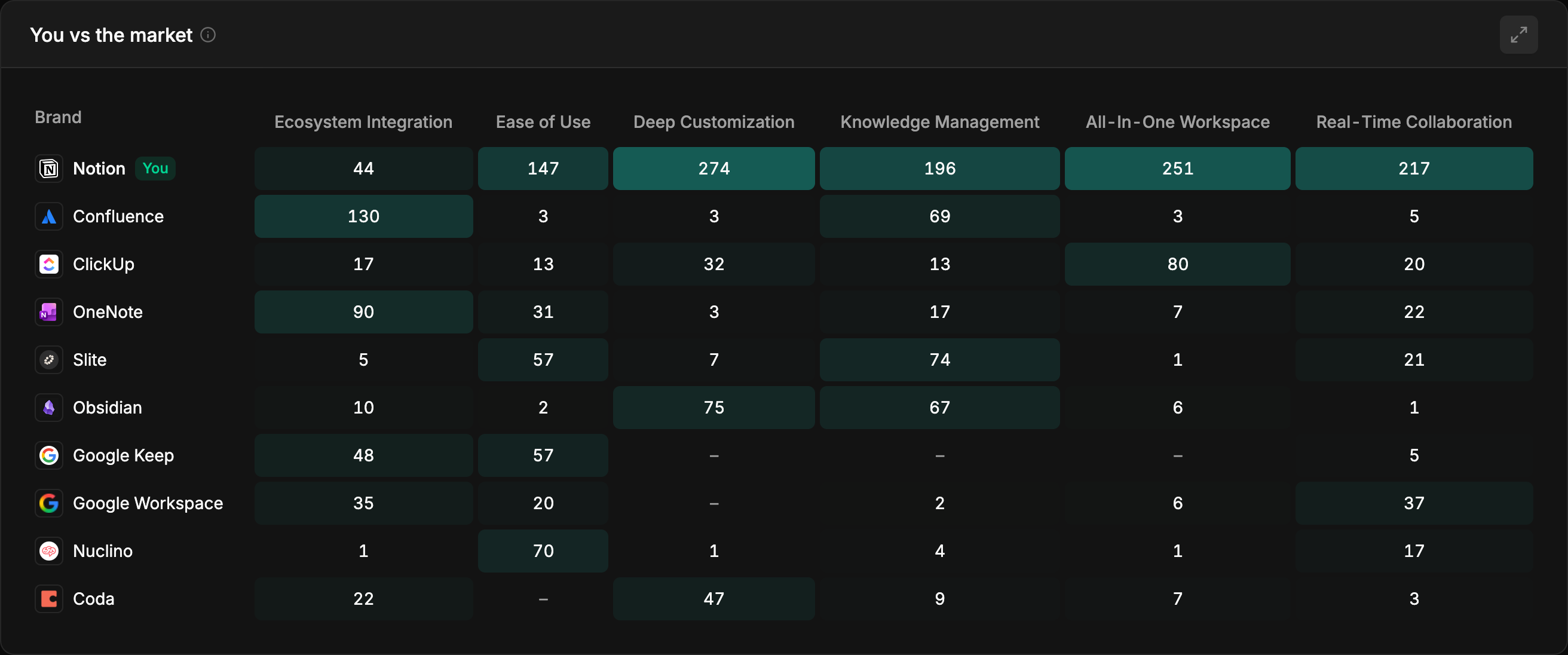1568x655 pixels.
Task: Select Confluence's Knowledge Management cell showing 69
Action: coord(940,216)
